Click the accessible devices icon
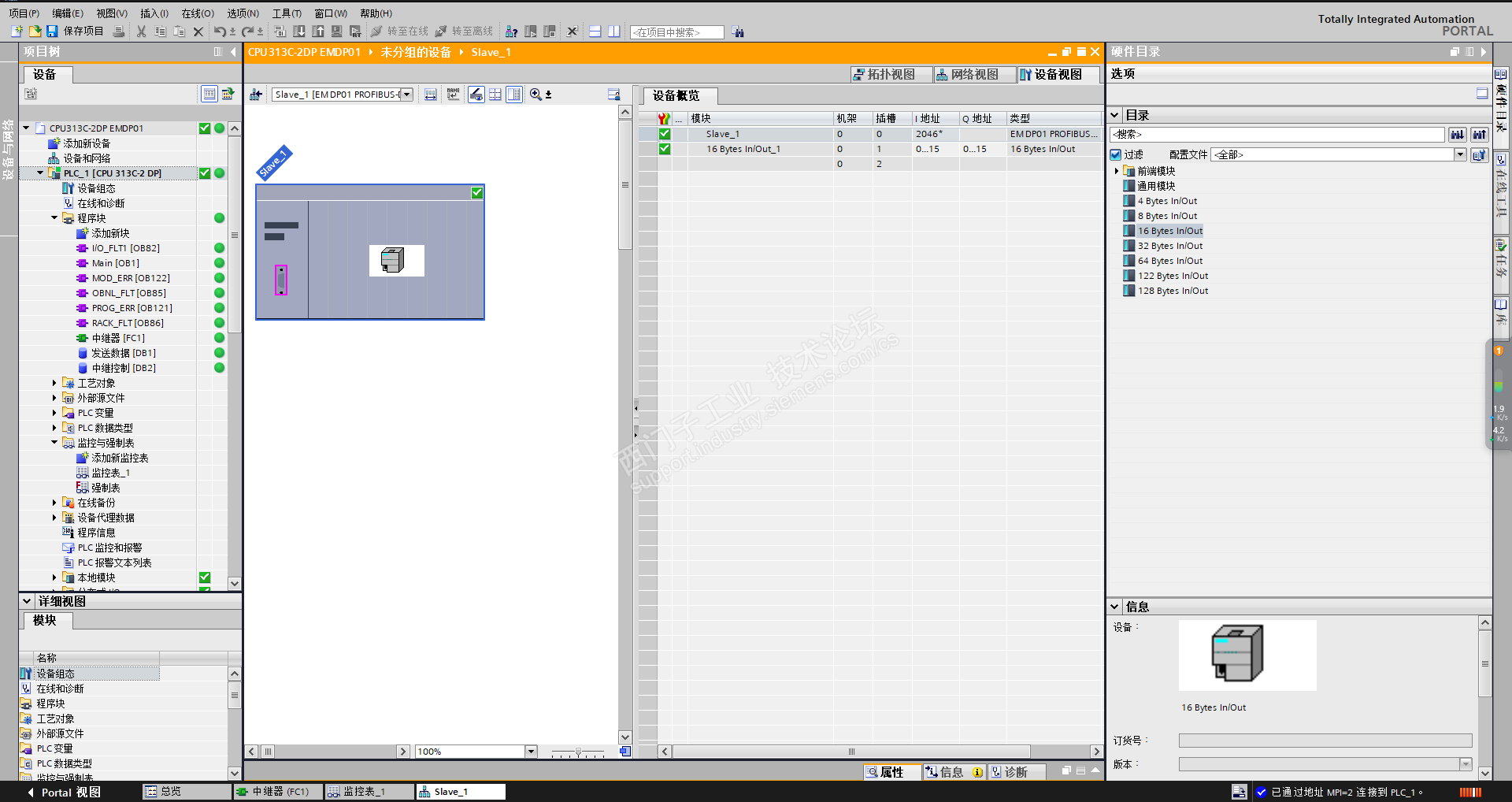1512x802 pixels. pyautogui.click(x=512, y=32)
